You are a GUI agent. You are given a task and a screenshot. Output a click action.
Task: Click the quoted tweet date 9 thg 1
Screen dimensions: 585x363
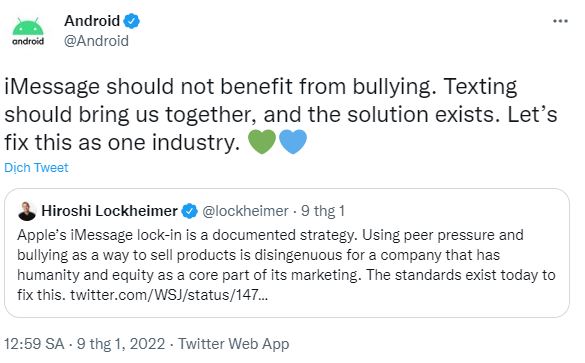pos(323,211)
